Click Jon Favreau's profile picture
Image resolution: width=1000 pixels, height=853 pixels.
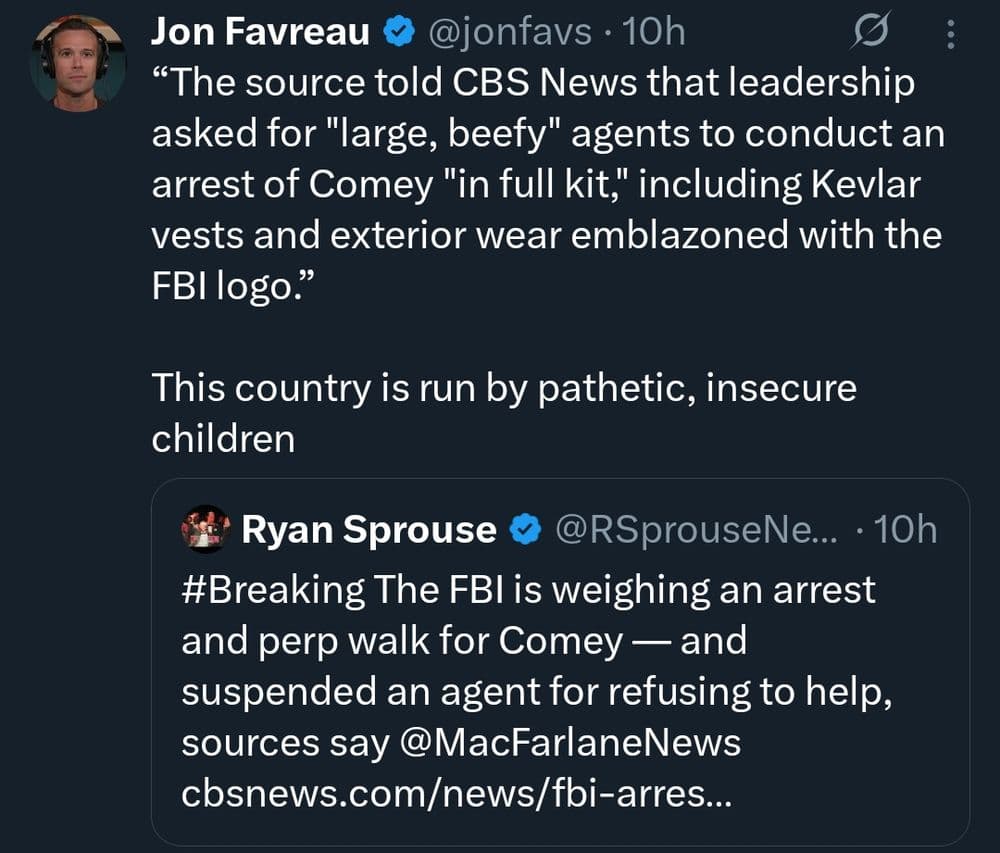point(78,62)
